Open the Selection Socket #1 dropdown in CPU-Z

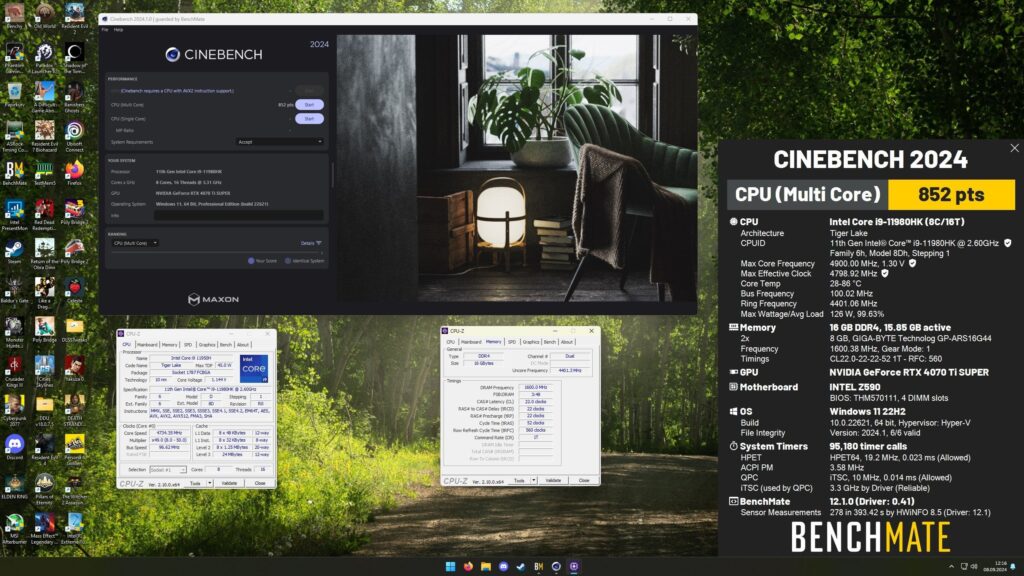[x=167, y=470]
